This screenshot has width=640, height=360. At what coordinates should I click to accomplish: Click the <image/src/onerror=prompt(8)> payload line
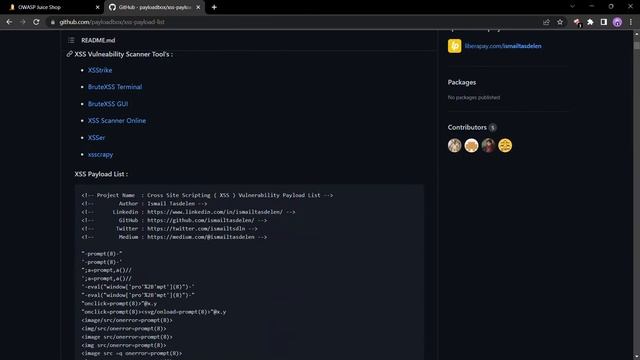click(x=127, y=320)
